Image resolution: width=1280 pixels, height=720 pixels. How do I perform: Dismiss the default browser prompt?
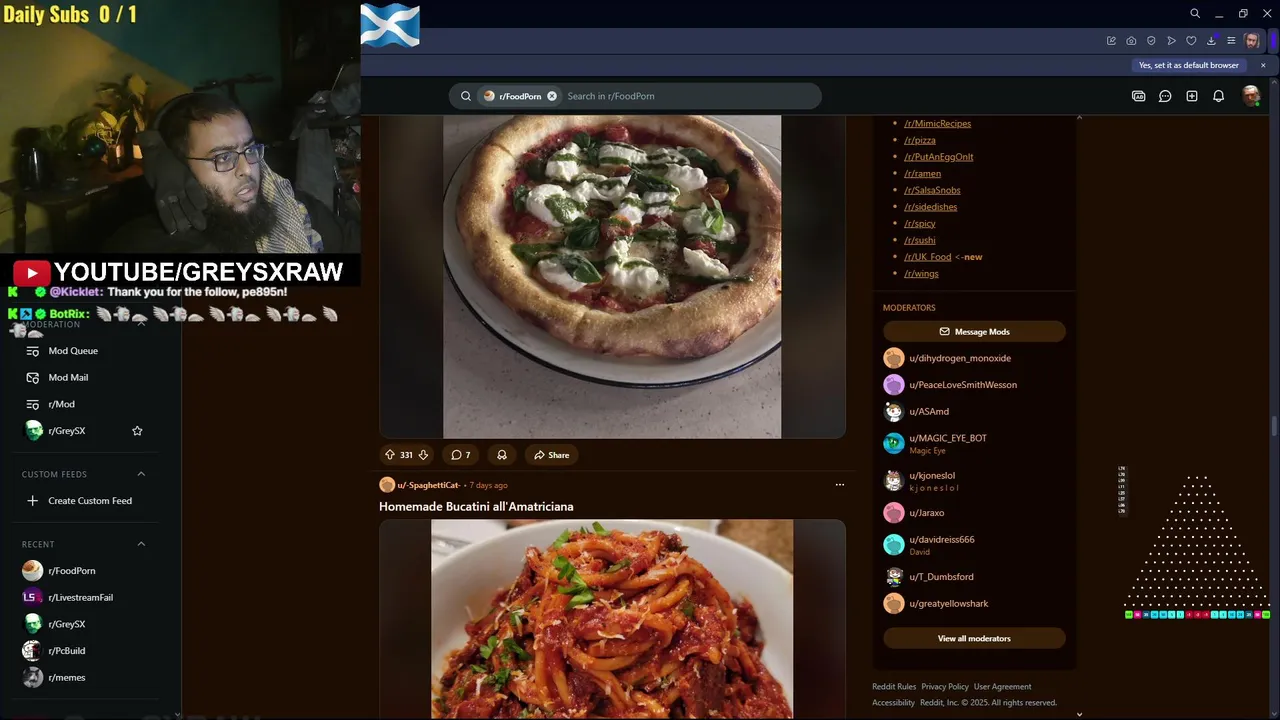[x=1263, y=65]
